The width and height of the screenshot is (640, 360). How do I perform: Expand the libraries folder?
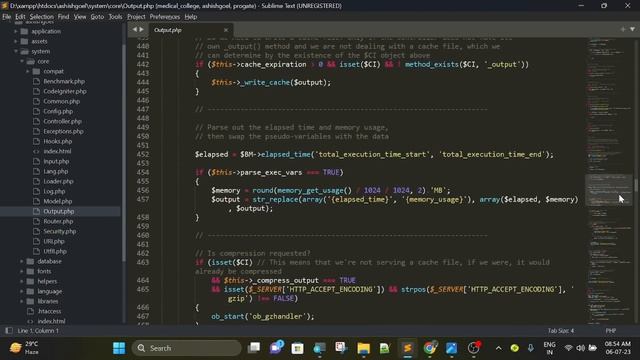[22, 301]
